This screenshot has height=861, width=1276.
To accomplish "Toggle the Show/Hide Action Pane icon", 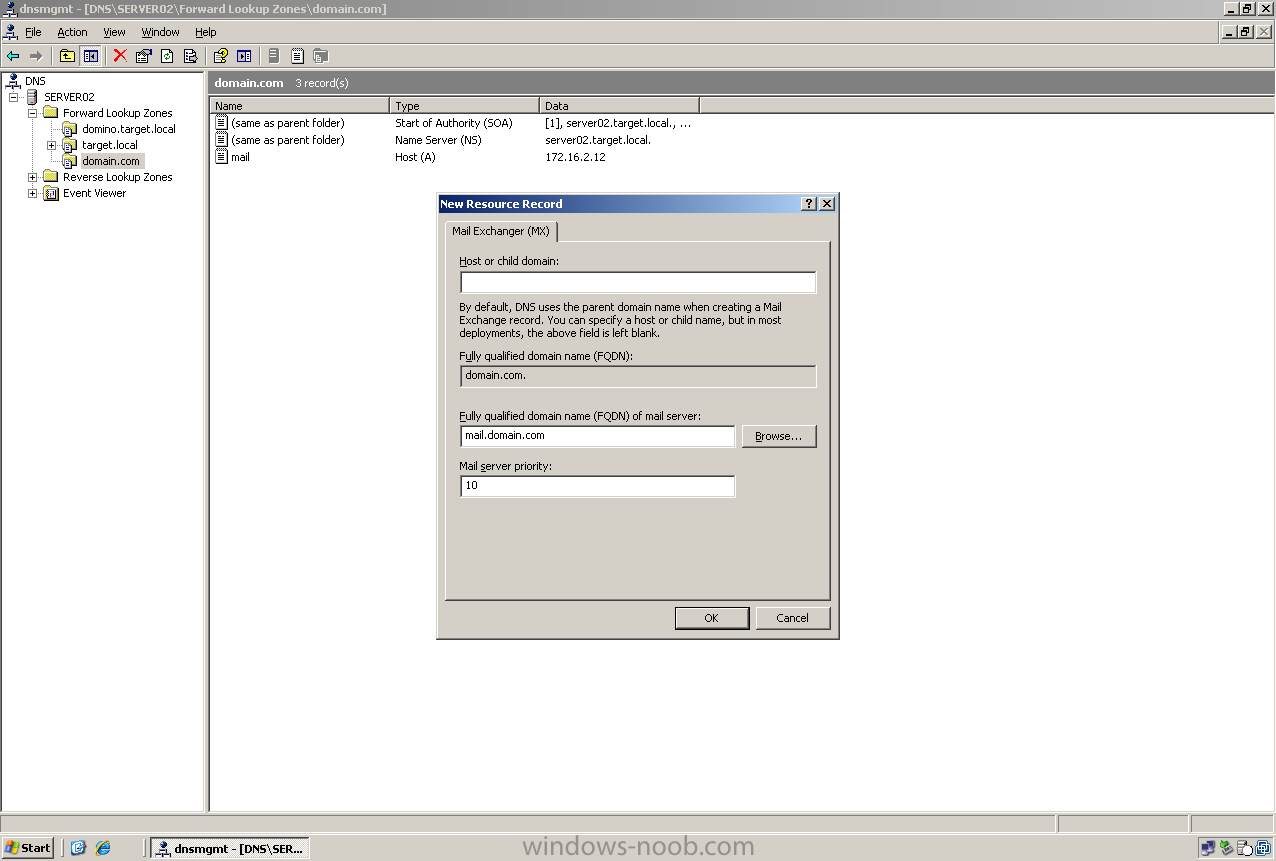I will pyautogui.click(x=244, y=56).
